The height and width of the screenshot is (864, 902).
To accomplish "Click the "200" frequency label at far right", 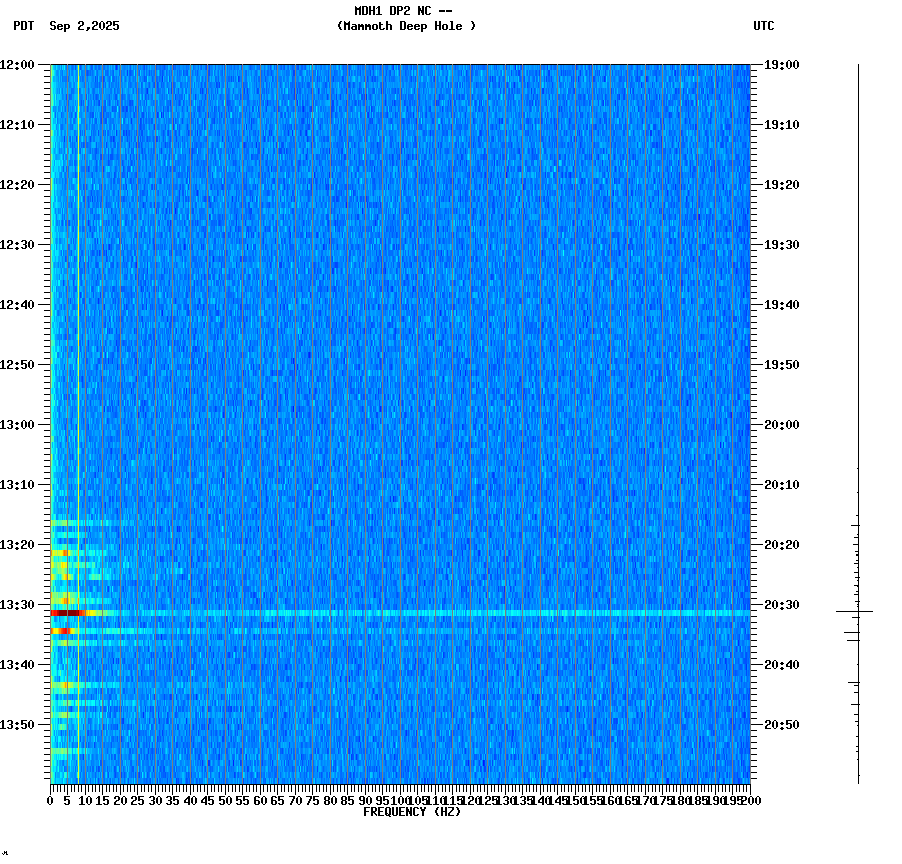I will tap(748, 800).
